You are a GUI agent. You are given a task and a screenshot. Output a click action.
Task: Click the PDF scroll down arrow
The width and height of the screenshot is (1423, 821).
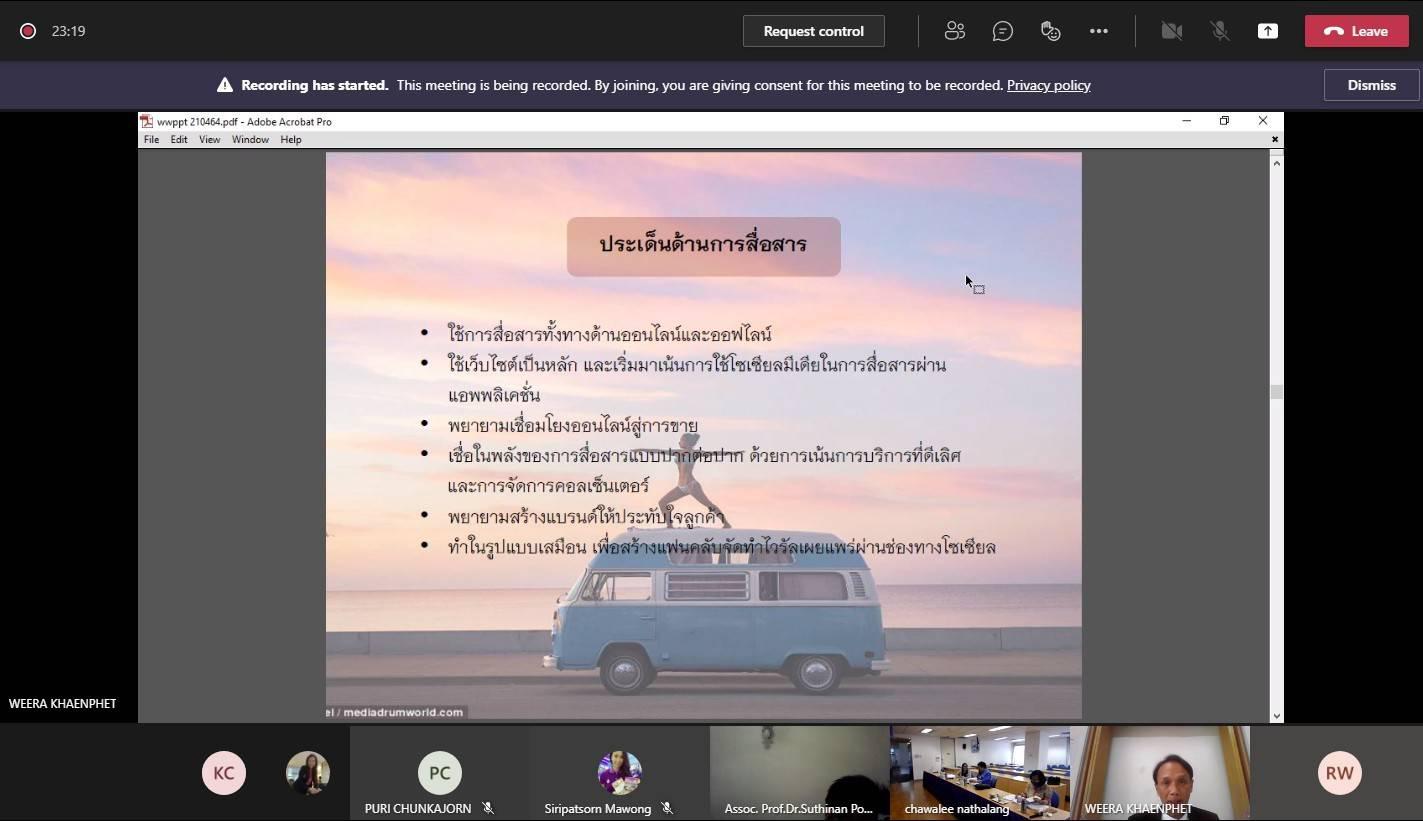tap(1276, 715)
